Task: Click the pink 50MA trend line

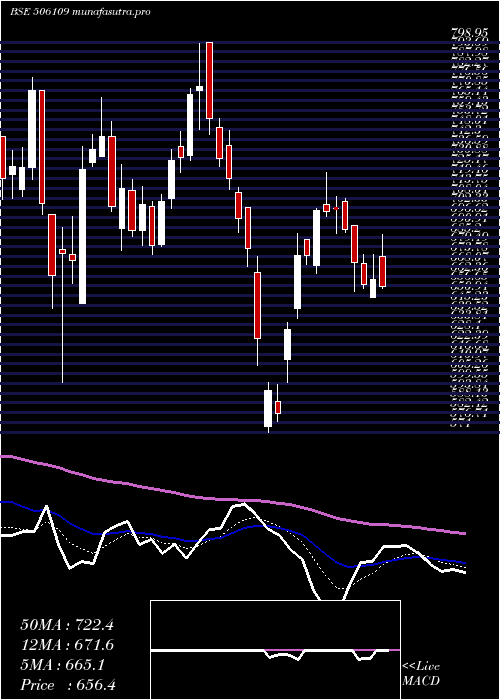Action: click(x=233, y=500)
